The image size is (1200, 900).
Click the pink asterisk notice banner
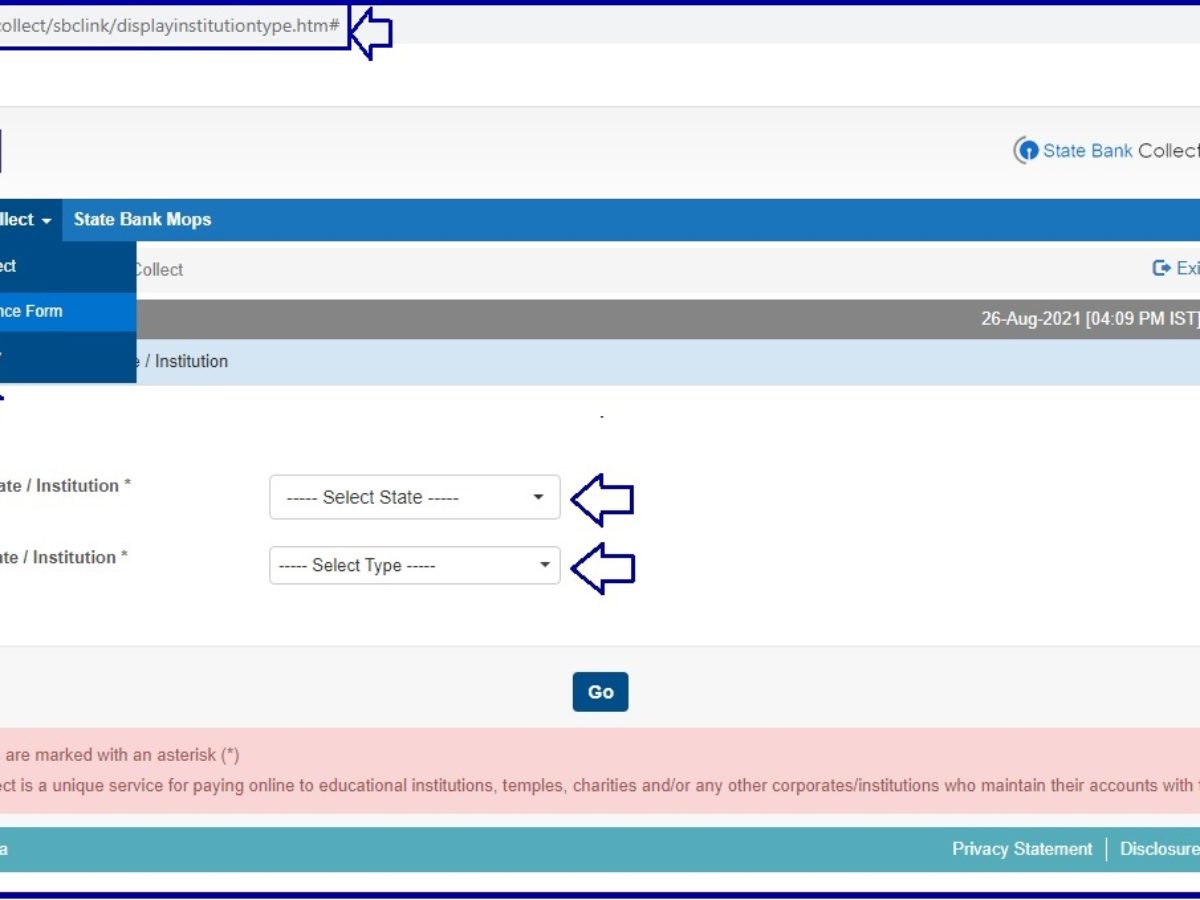coord(600,770)
